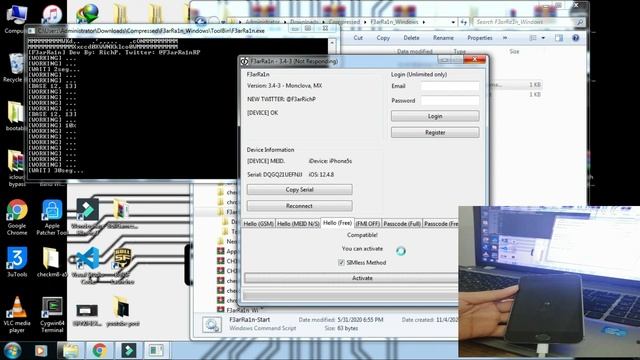Open Windows Media Player taskbar icon

tap(41, 351)
